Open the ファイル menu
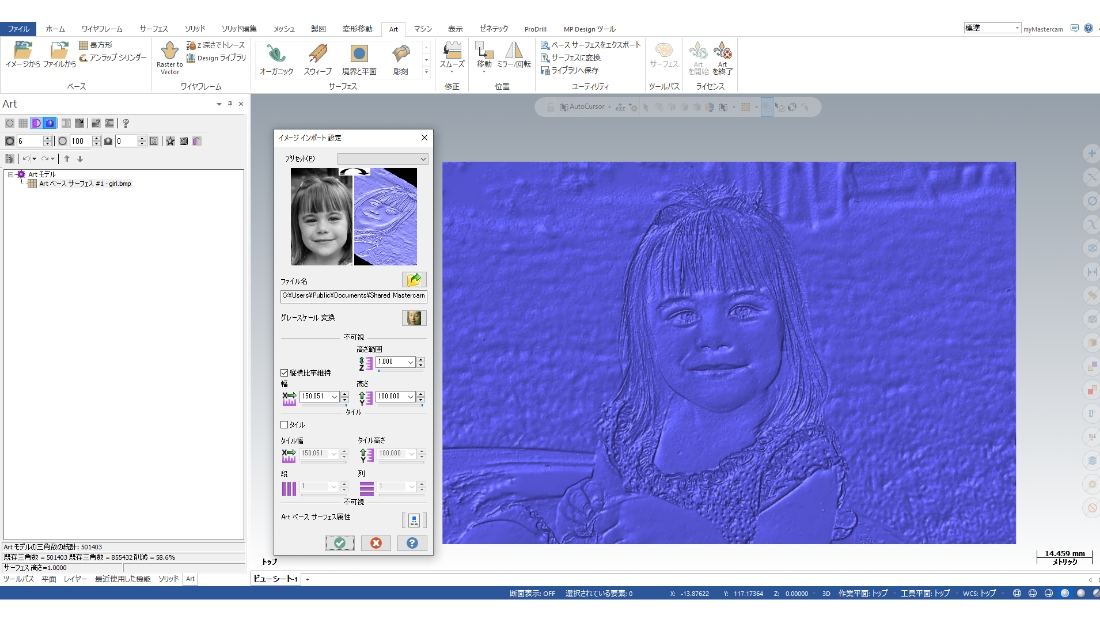This screenshot has width=1100, height=620. tap(18, 29)
